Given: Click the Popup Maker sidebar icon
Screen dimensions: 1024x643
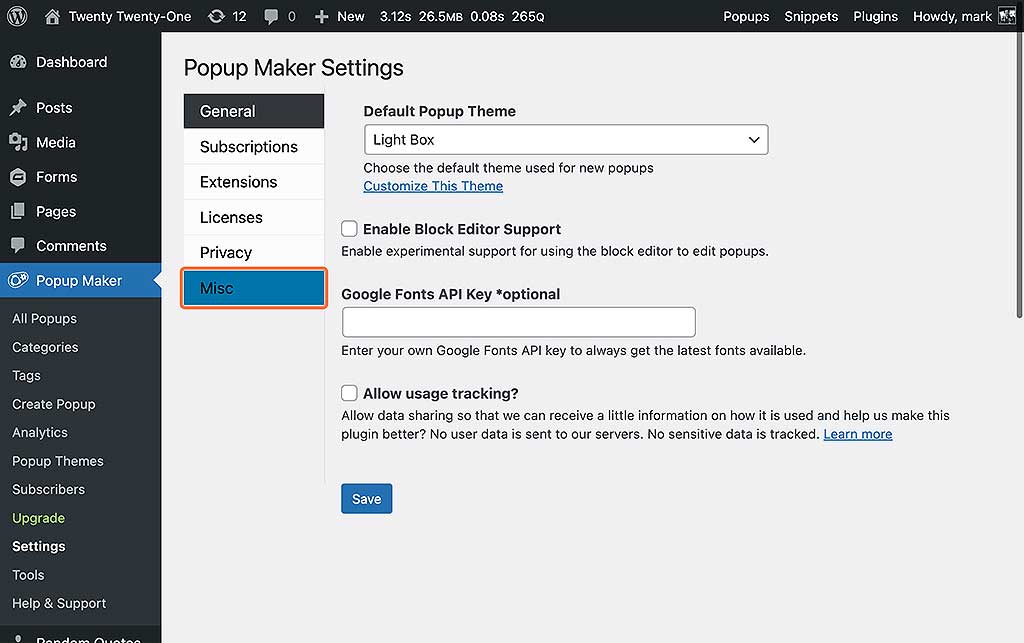Looking at the screenshot, I should [18, 280].
